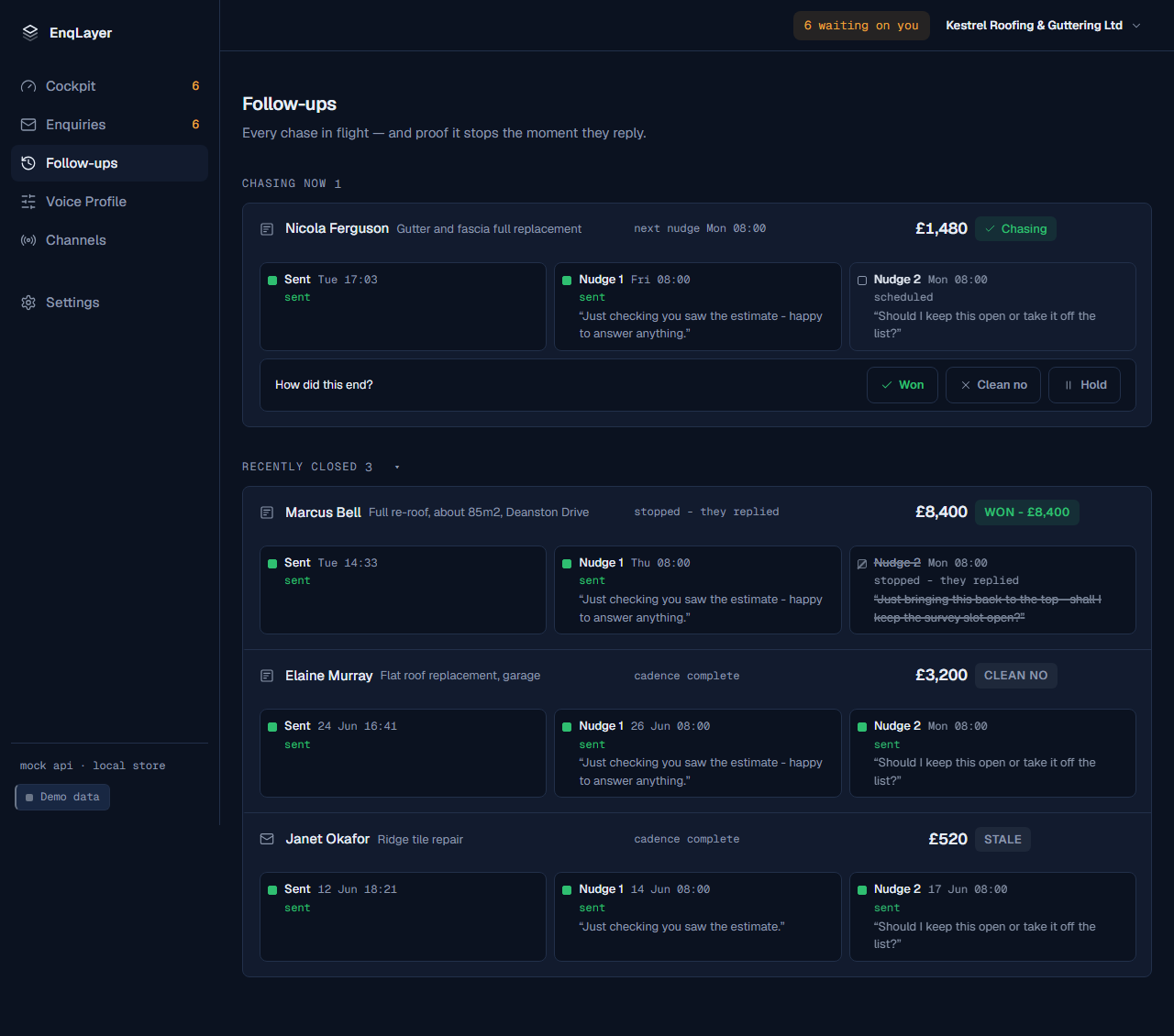This screenshot has width=1174, height=1036.
Task: Click green square on Marcus Bell's Nudge 1
Action: pos(567,564)
